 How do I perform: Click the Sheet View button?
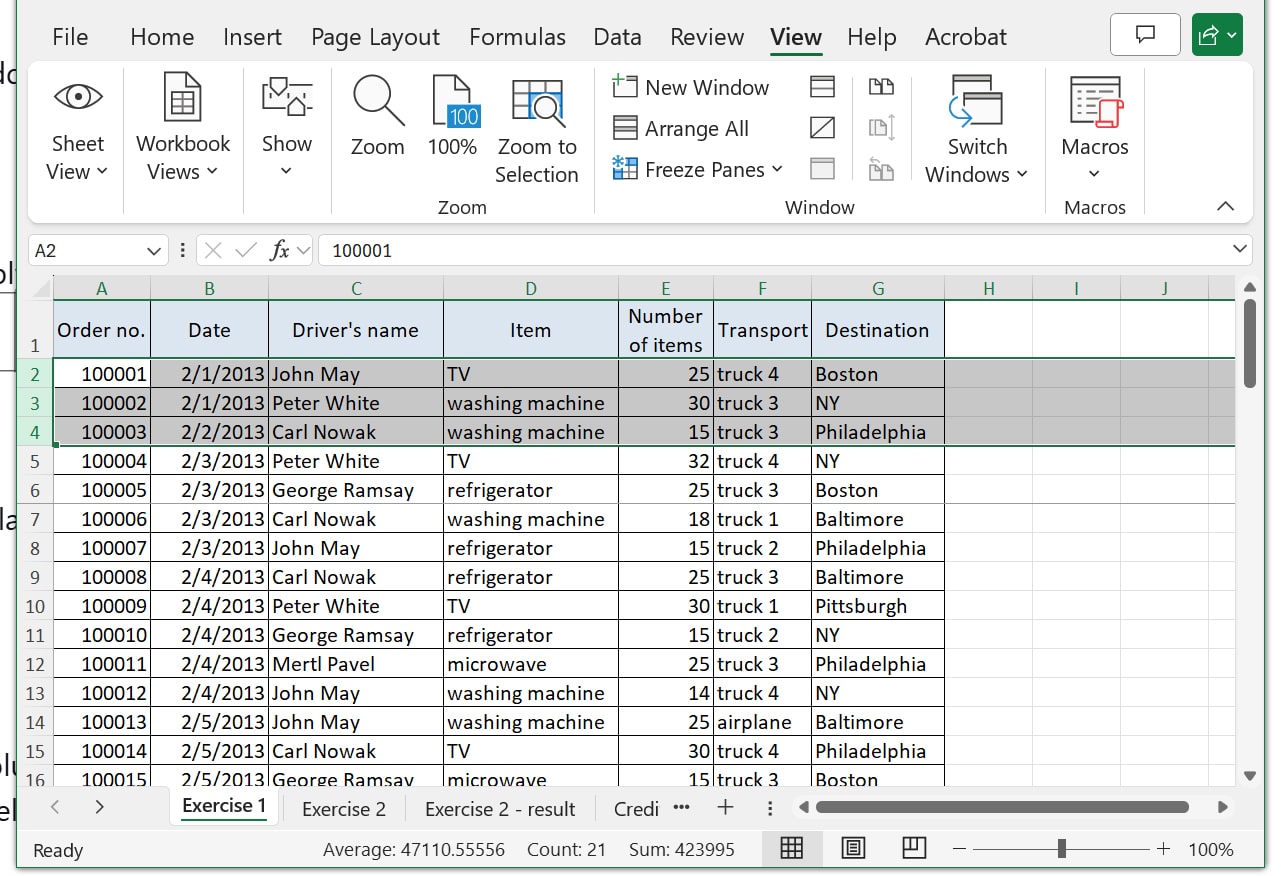pyautogui.click(x=77, y=128)
